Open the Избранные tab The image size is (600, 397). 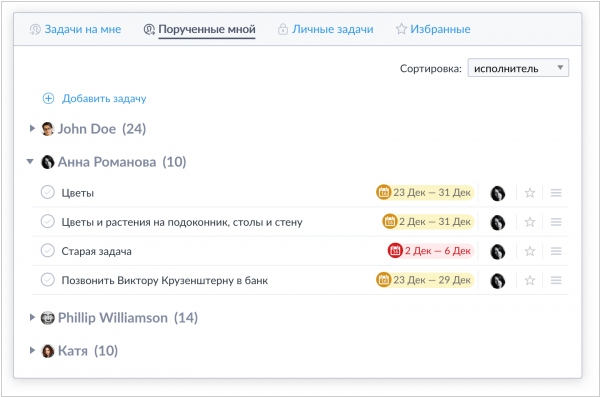pos(433,29)
